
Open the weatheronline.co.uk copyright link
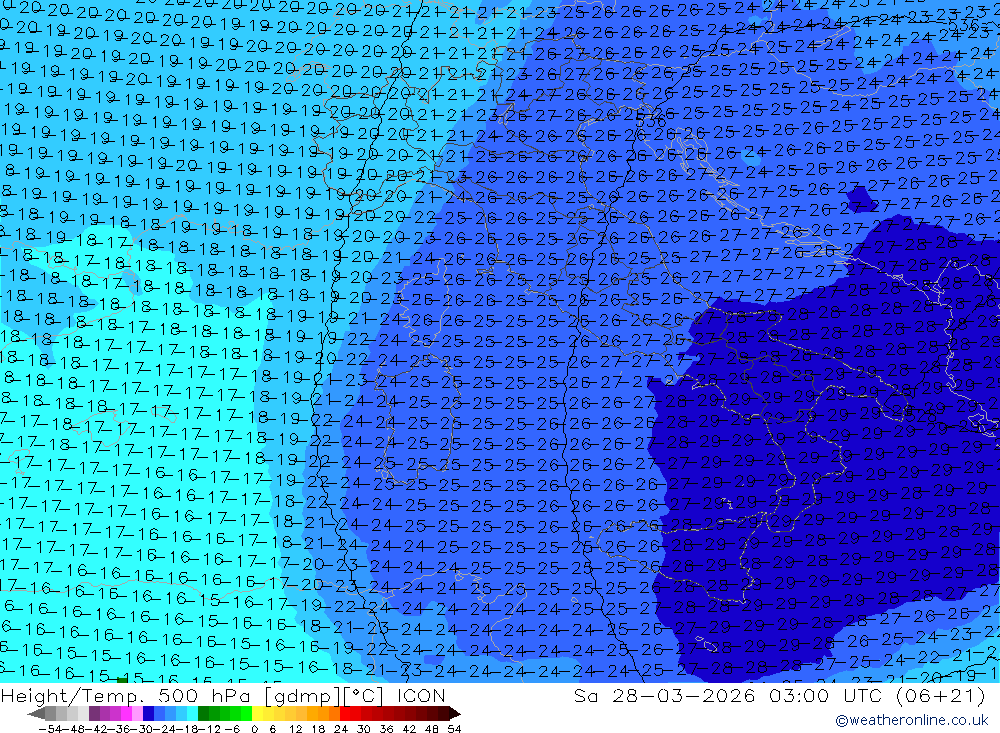pyautogui.click(x=912, y=720)
